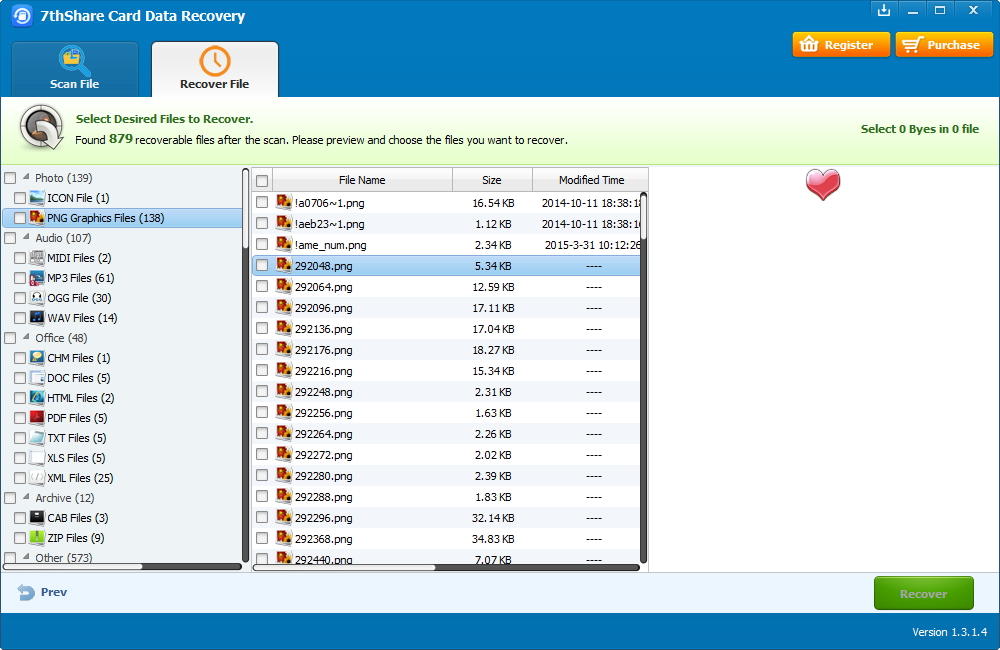Tick the checkbox for 292368.png
Image resolution: width=1000 pixels, height=650 pixels.
point(261,538)
